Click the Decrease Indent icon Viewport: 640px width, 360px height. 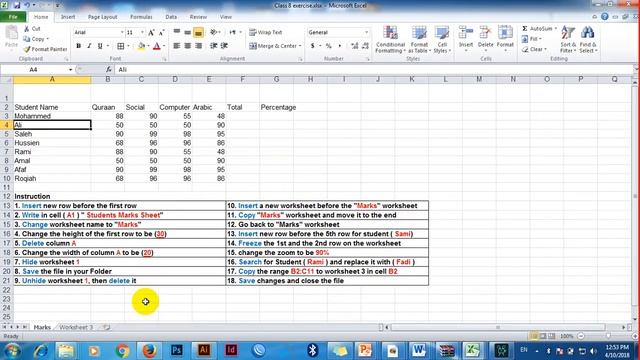pyautogui.click(x=213, y=46)
